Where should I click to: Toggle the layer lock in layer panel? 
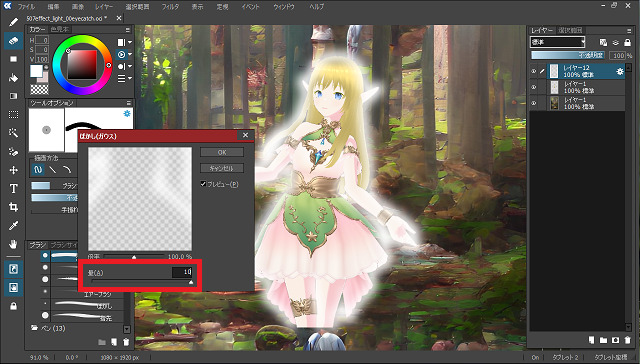[x=628, y=42]
